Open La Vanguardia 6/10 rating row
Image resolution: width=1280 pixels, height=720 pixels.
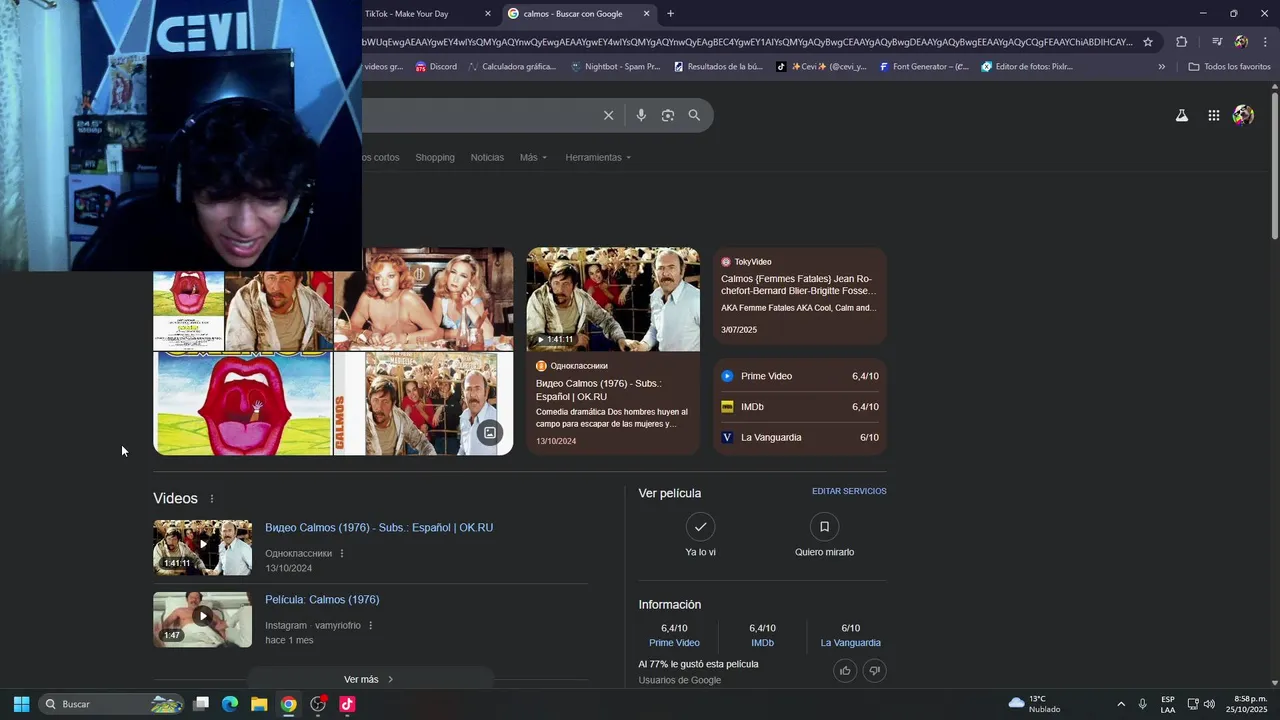tap(800, 437)
